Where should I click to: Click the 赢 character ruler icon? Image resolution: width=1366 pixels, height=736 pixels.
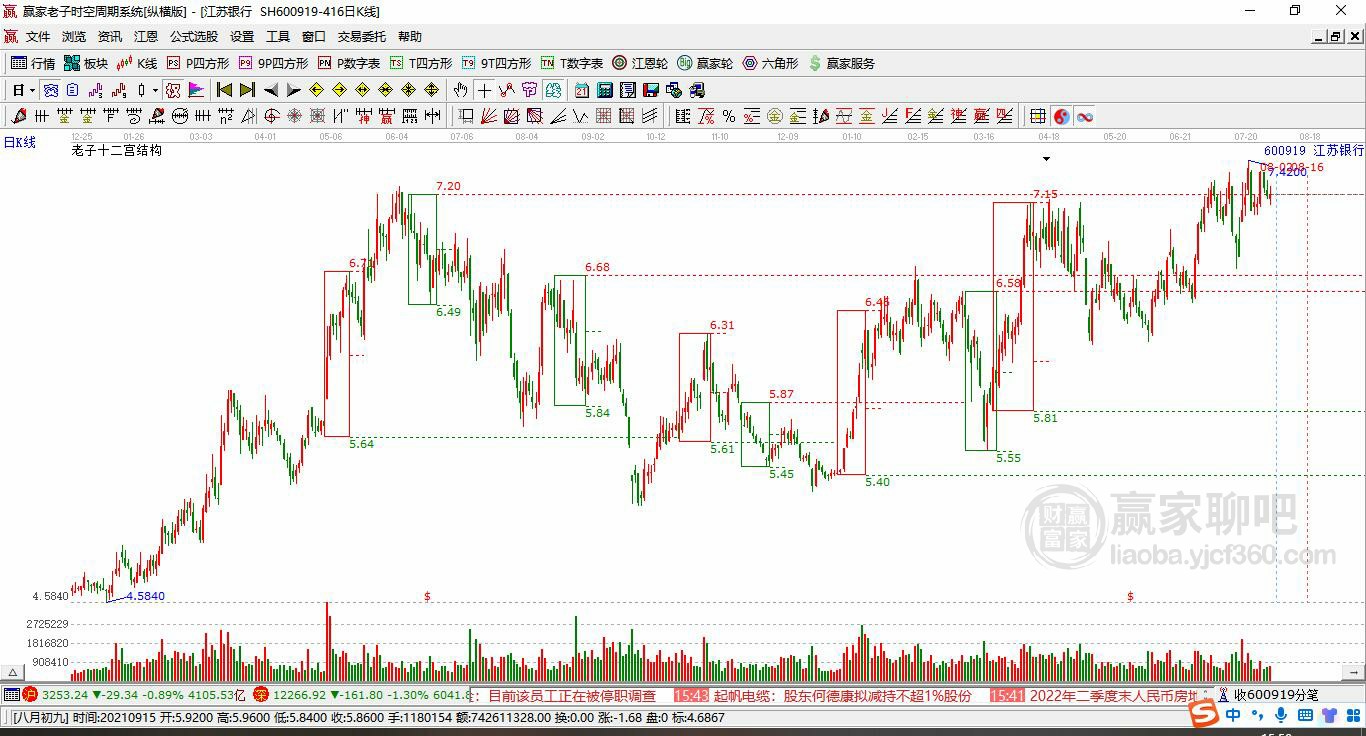coord(386,116)
